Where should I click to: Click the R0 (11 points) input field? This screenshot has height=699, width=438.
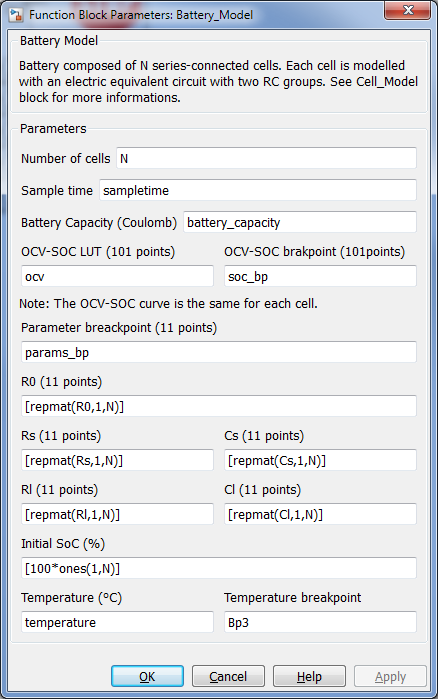pyautogui.click(x=219, y=406)
